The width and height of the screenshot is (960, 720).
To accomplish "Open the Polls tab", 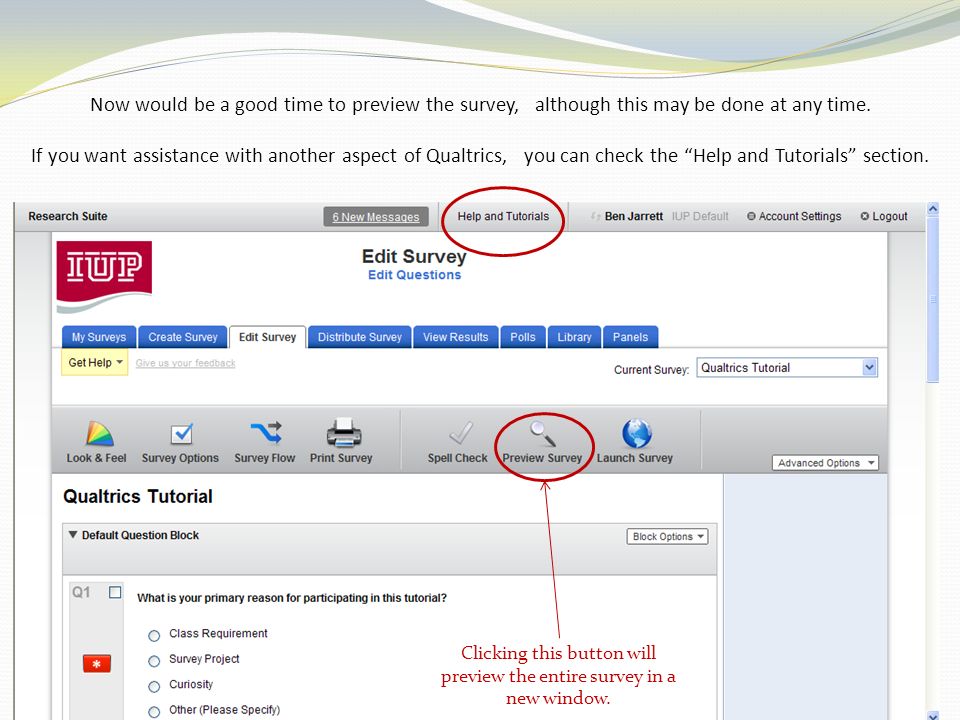I will click(523, 337).
